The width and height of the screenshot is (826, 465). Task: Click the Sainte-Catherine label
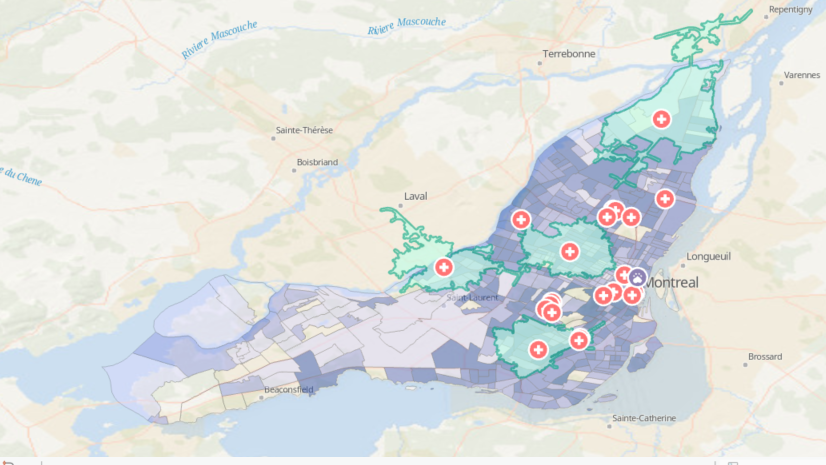644,418
